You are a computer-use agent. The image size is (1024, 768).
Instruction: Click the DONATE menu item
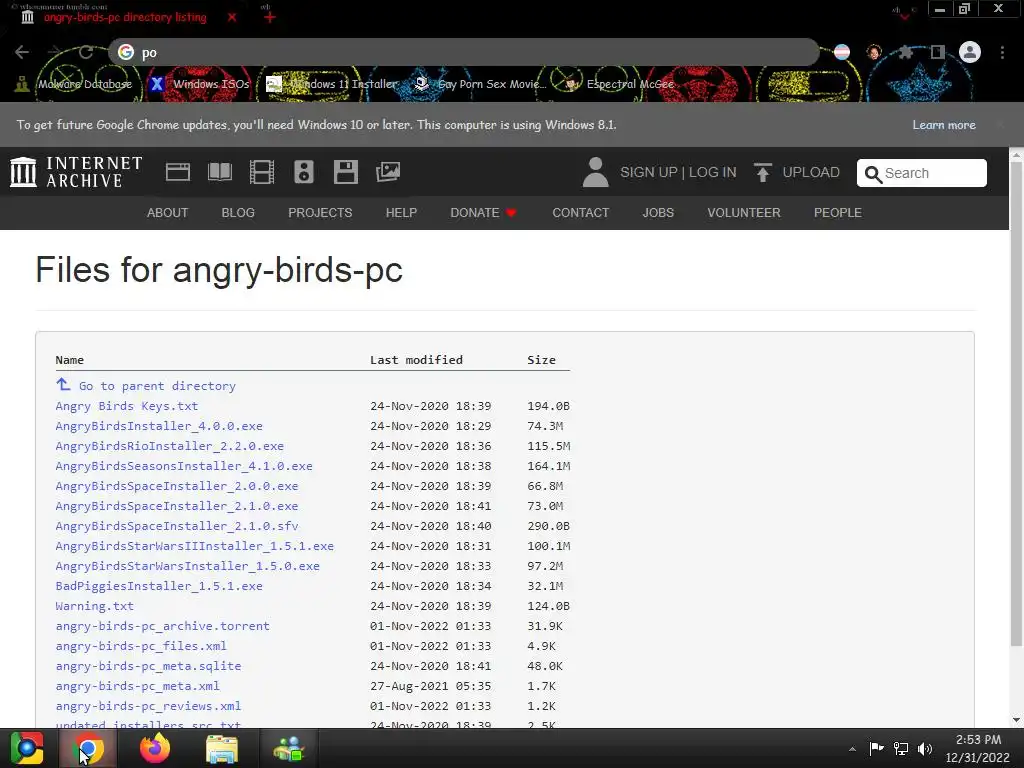tap(483, 213)
